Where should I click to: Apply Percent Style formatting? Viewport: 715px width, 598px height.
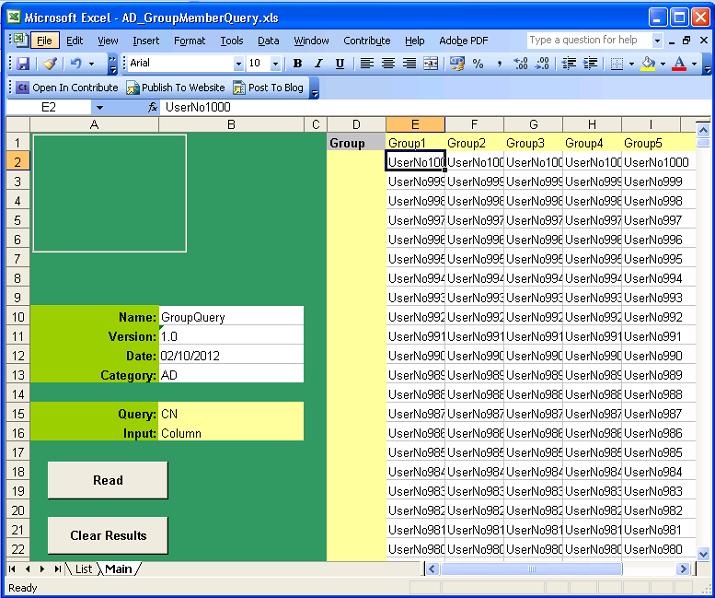click(x=478, y=63)
